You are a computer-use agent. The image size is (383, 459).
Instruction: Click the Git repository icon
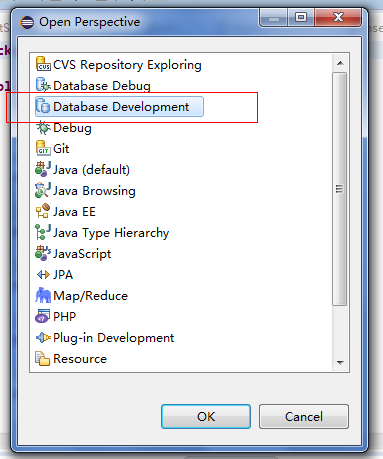[43, 148]
